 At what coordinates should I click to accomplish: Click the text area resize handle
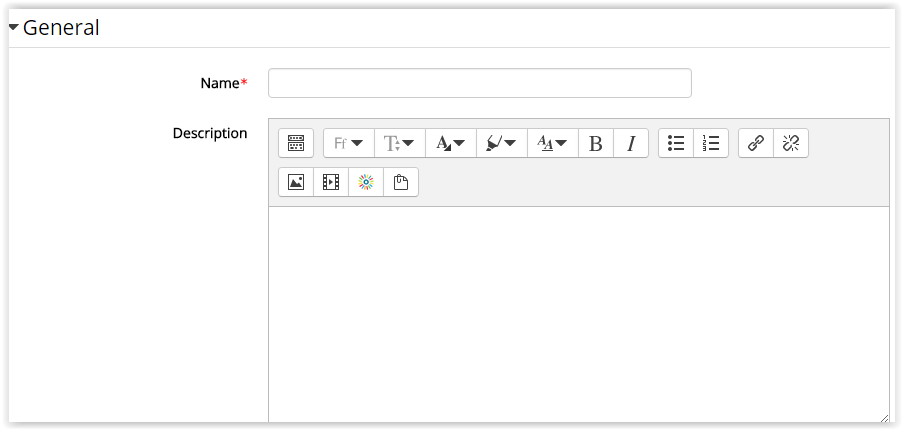[x=884, y=419]
